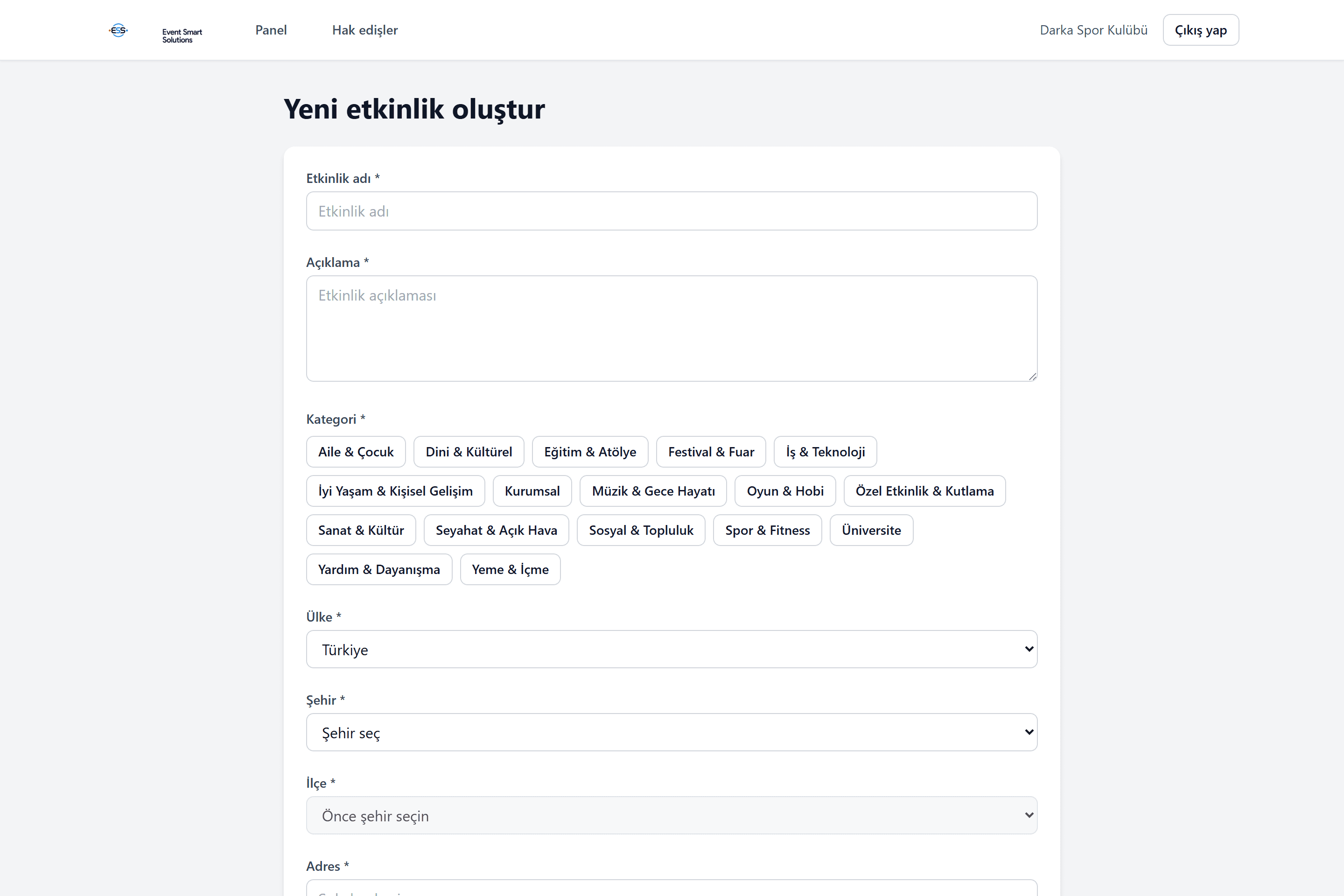The height and width of the screenshot is (896, 1344).
Task: Go to the Hak edişler page
Action: pyautogui.click(x=364, y=30)
